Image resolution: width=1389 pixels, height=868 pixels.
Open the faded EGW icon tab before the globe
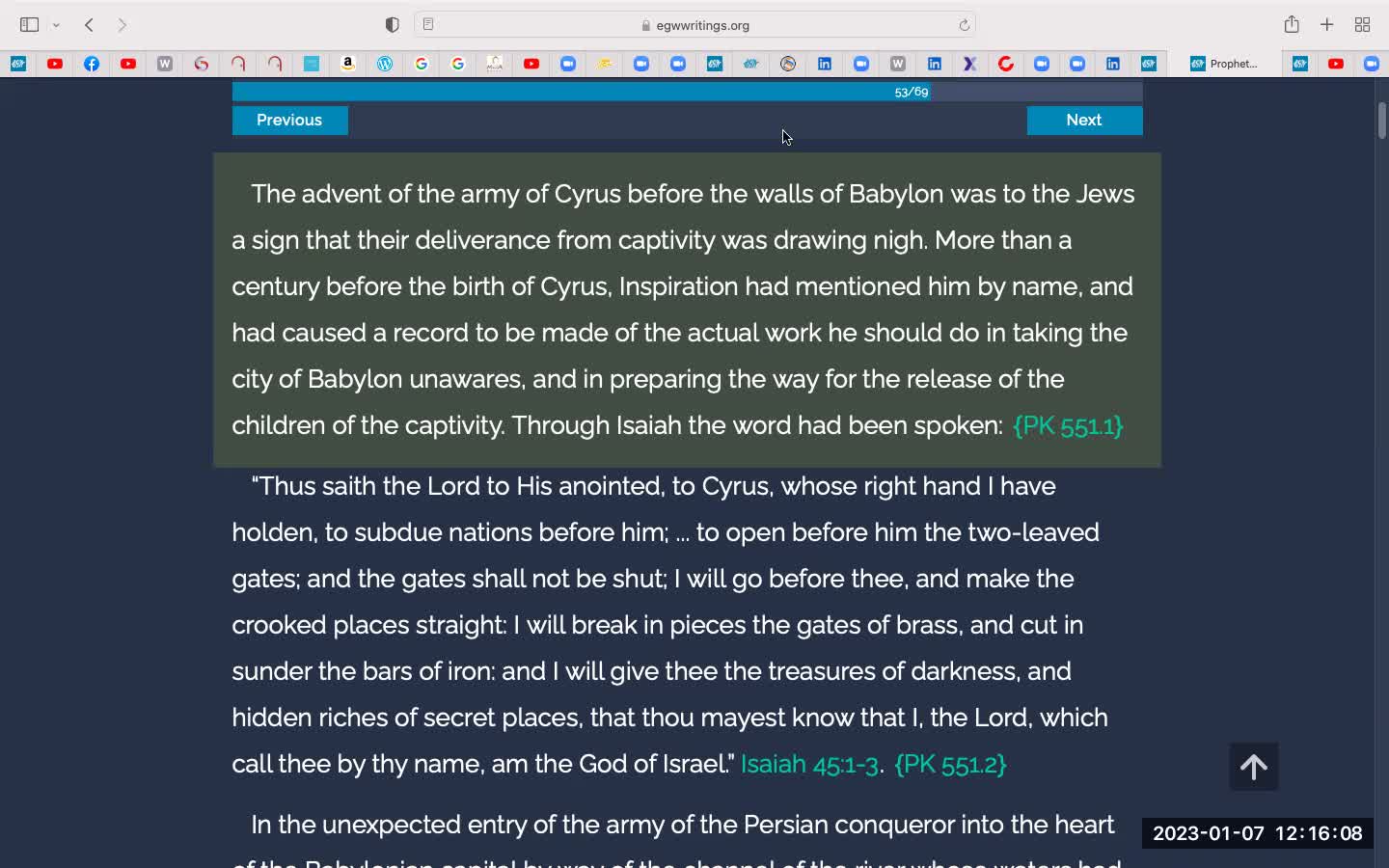coord(751,64)
